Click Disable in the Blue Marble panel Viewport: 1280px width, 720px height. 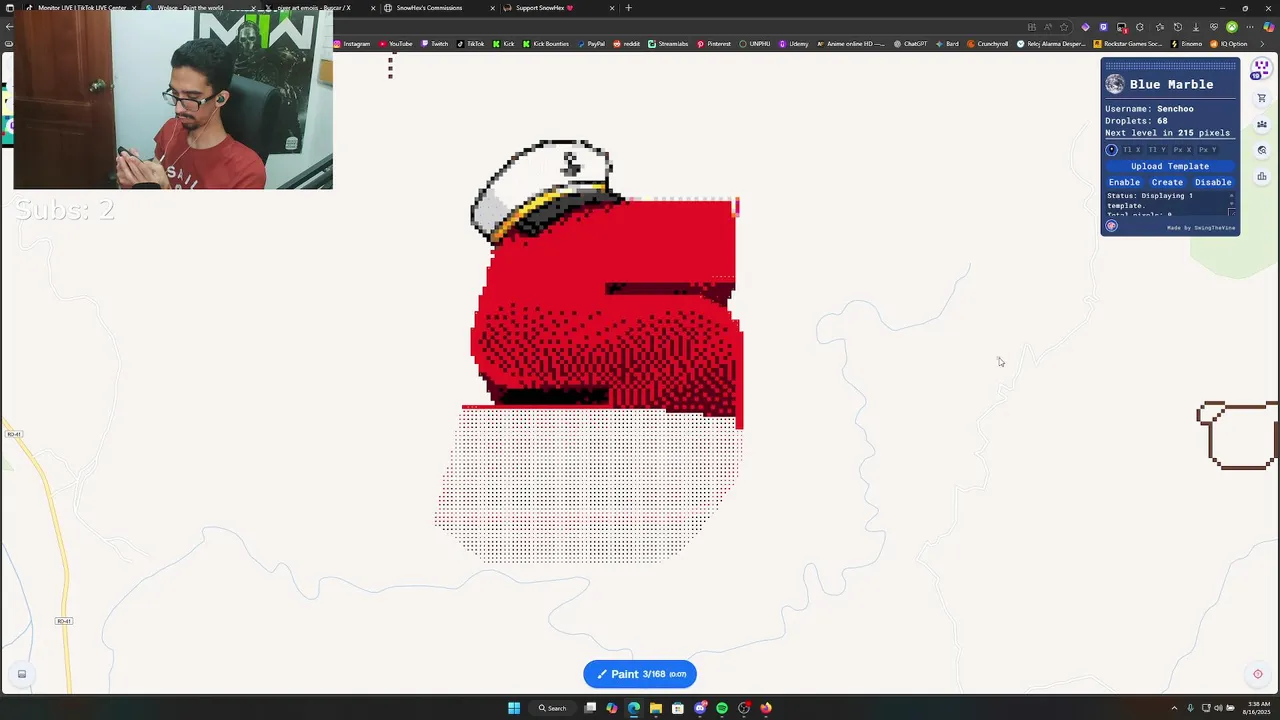[1213, 182]
